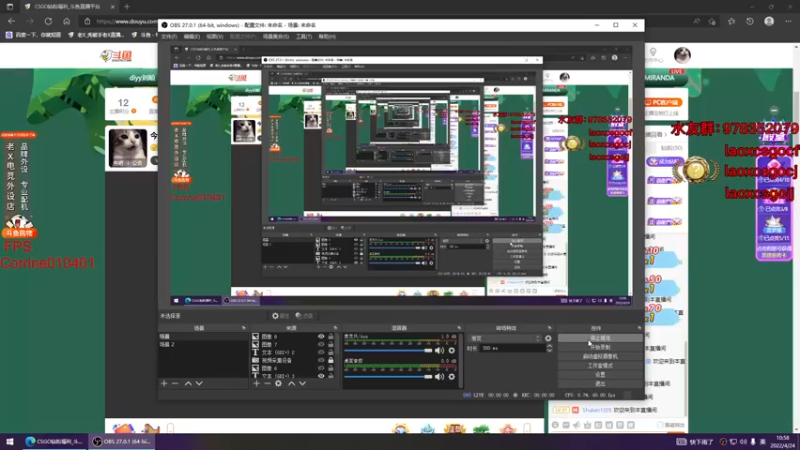Image resolution: width=800 pixels, height=450 pixels.
Task: Mute the 桌面音频 speaker icon
Action: click(439, 377)
